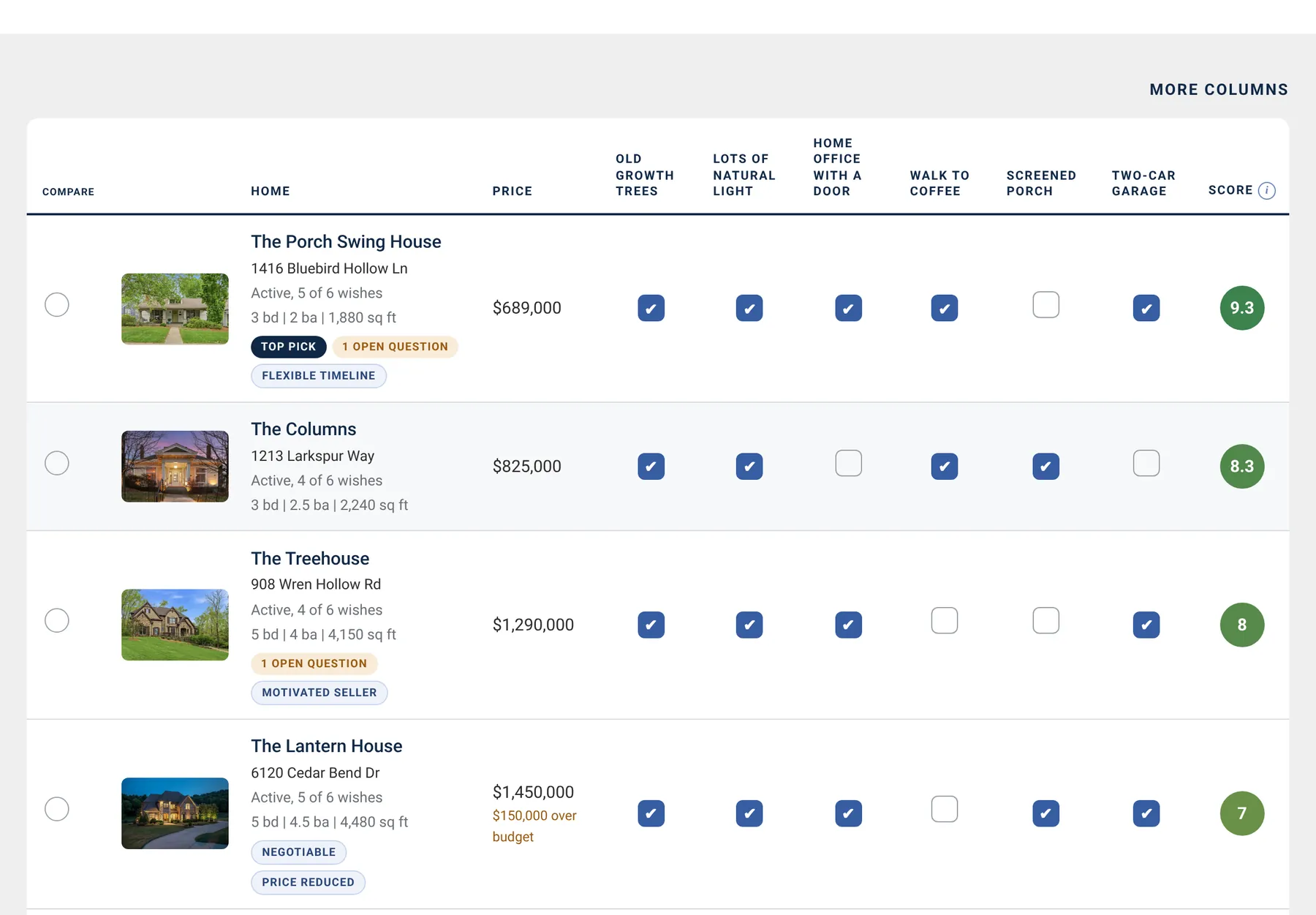The height and width of the screenshot is (915, 1316).
Task: Click Porch Swing House's 1 Open Question tag
Action: pyautogui.click(x=395, y=347)
